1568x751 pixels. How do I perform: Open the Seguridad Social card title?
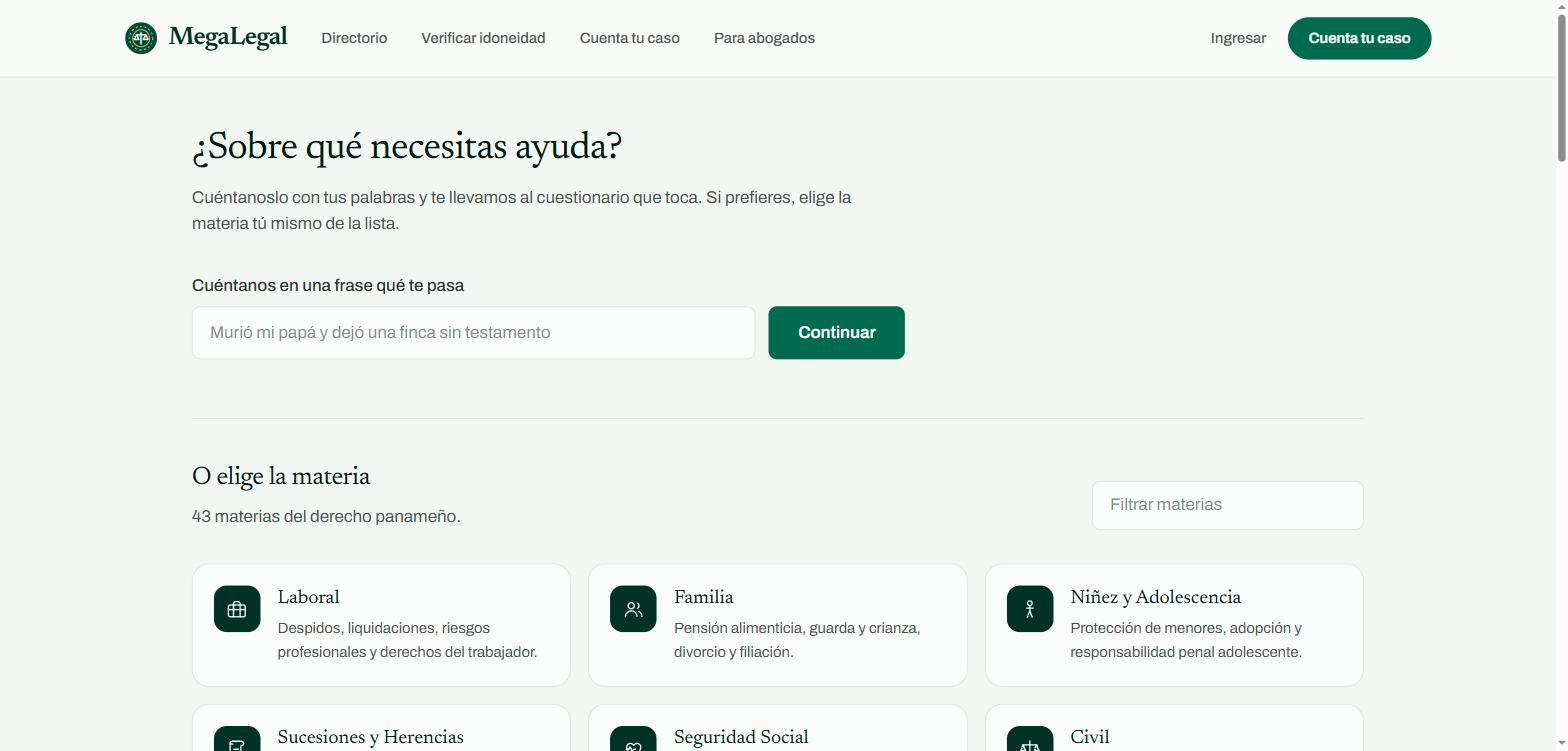tap(741, 737)
